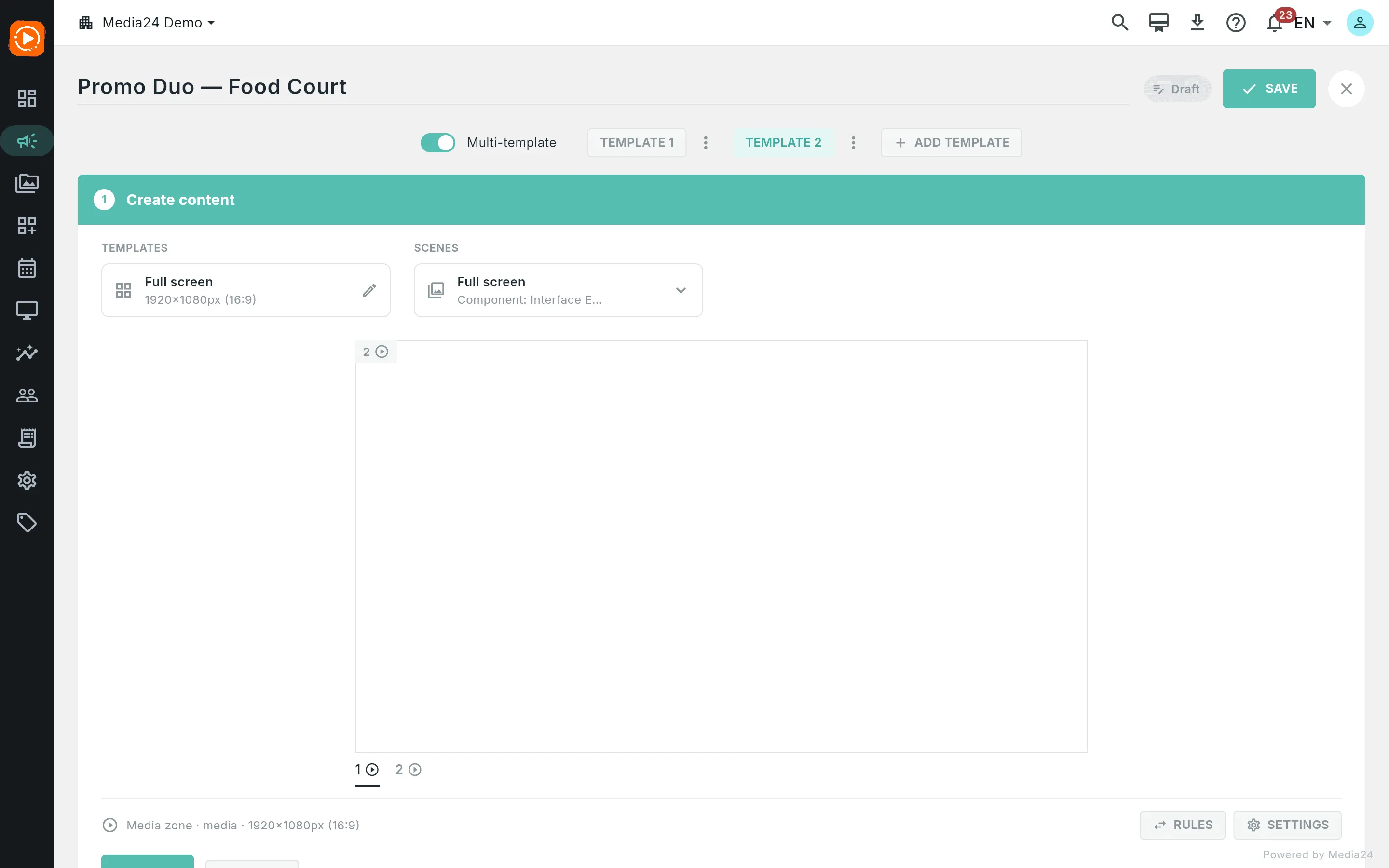Switch to the TEMPLATE 1 tab
This screenshot has width=1389, height=868.
[637, 142]
